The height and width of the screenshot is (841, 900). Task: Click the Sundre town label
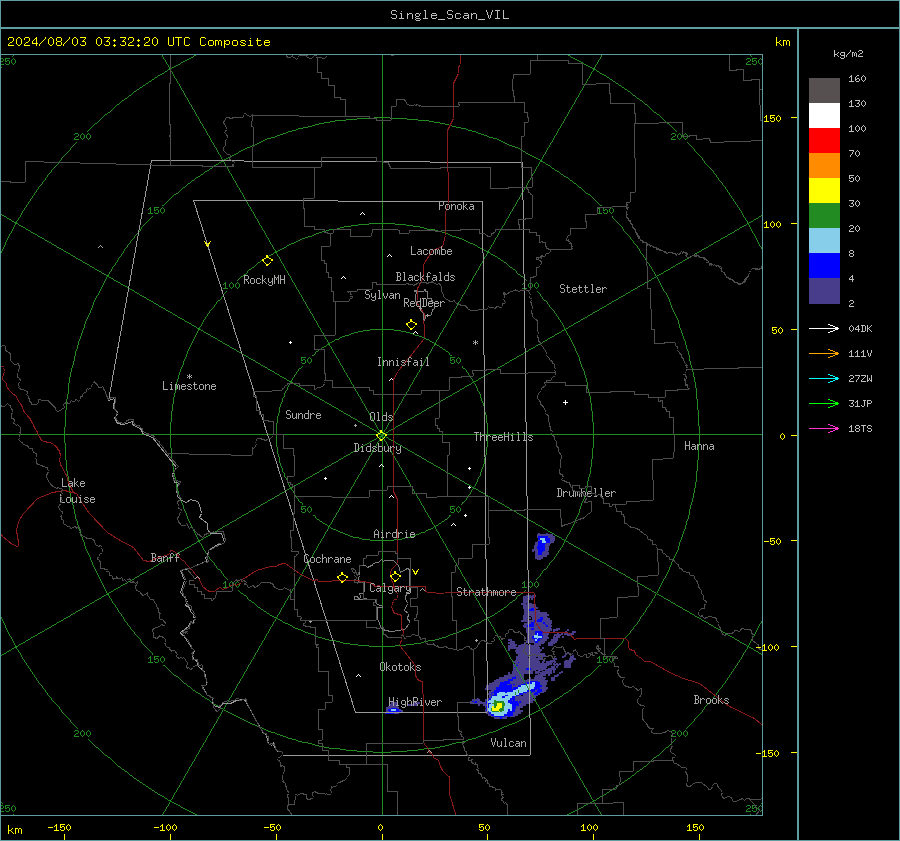pos(303,415)
